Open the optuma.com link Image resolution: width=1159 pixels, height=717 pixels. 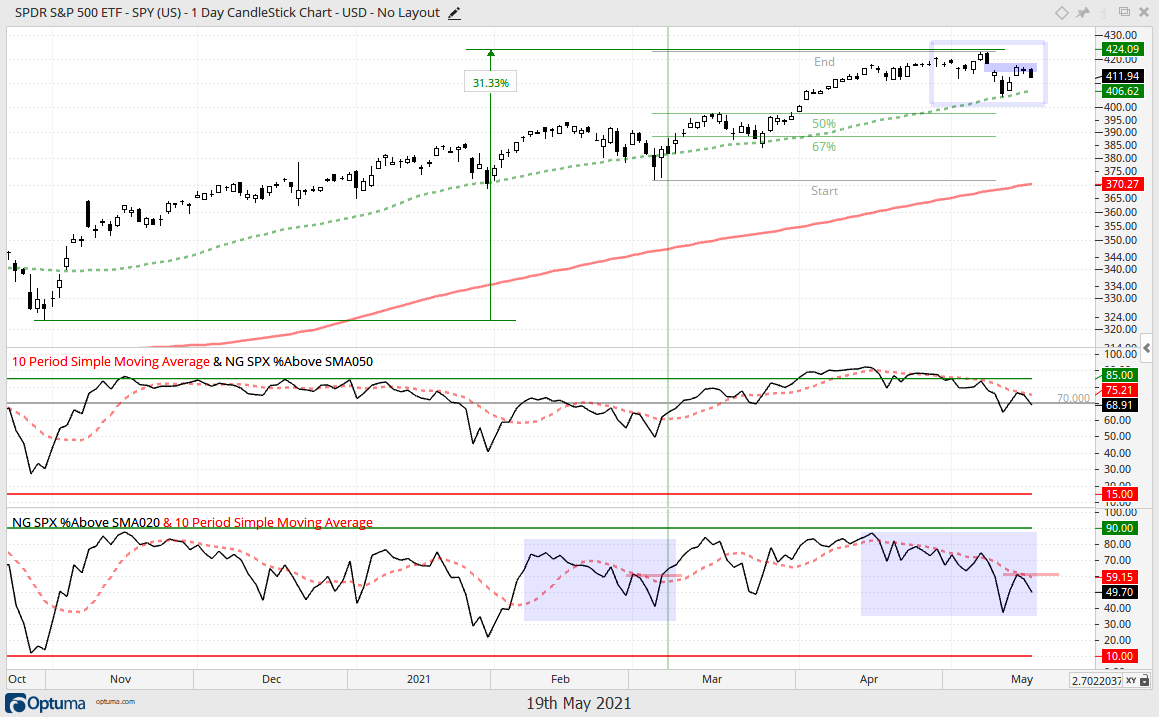pyautogui.click(x=115, y=701)
